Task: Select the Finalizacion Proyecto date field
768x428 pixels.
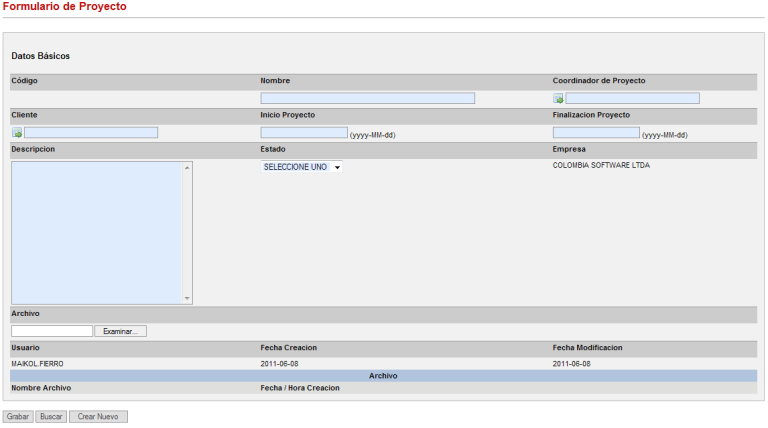Action: click(x=596, y=132)
